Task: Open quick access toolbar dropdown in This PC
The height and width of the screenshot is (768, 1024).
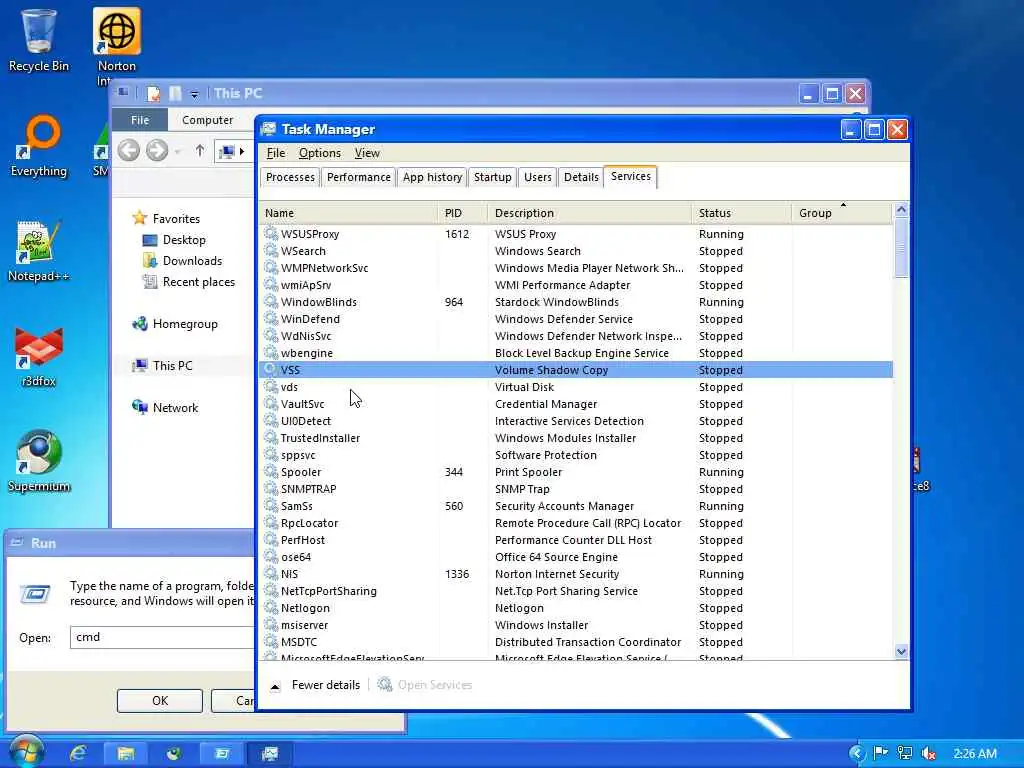Action: pos(194,95)
